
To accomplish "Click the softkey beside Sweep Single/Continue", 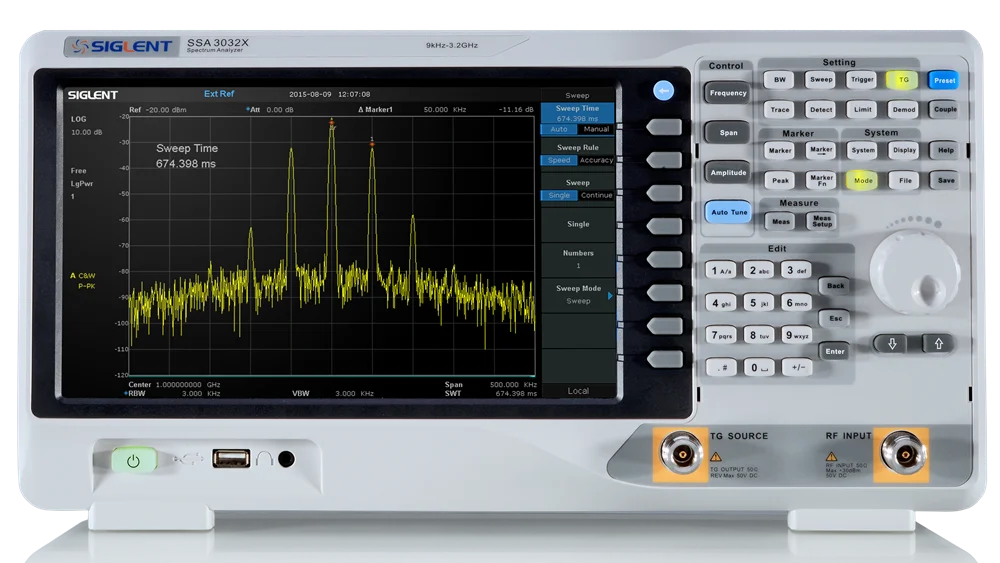I will click(x=665, y=193).
